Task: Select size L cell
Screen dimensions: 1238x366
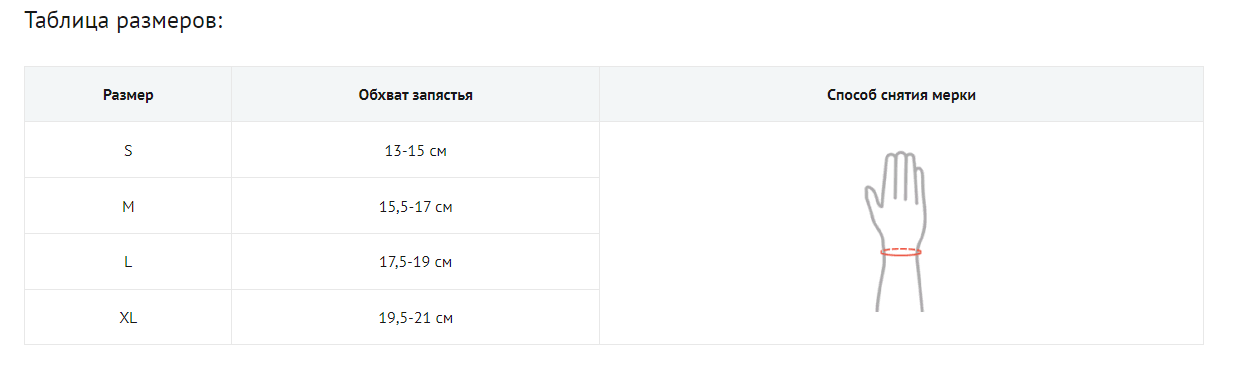Action: point(128,262)
